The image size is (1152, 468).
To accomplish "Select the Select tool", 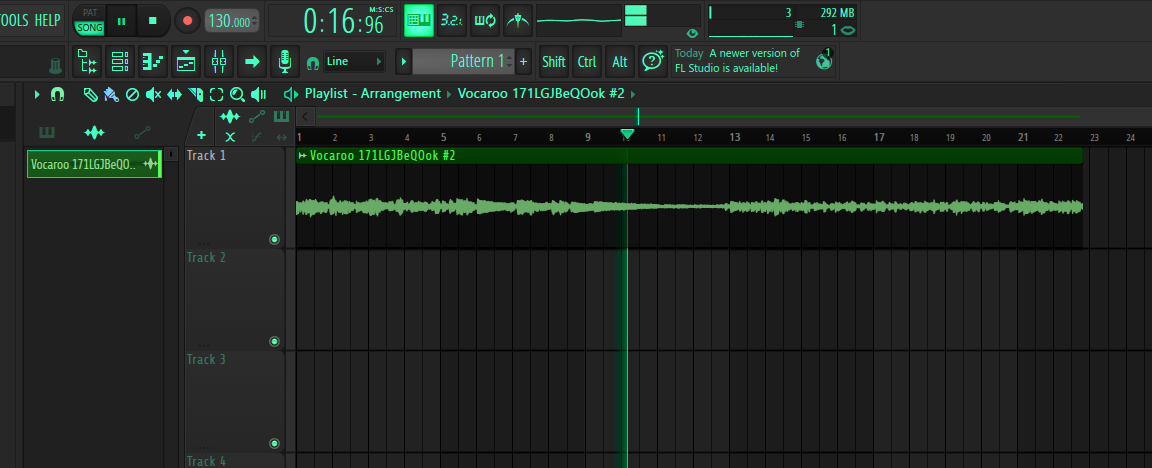I will 216,94.
